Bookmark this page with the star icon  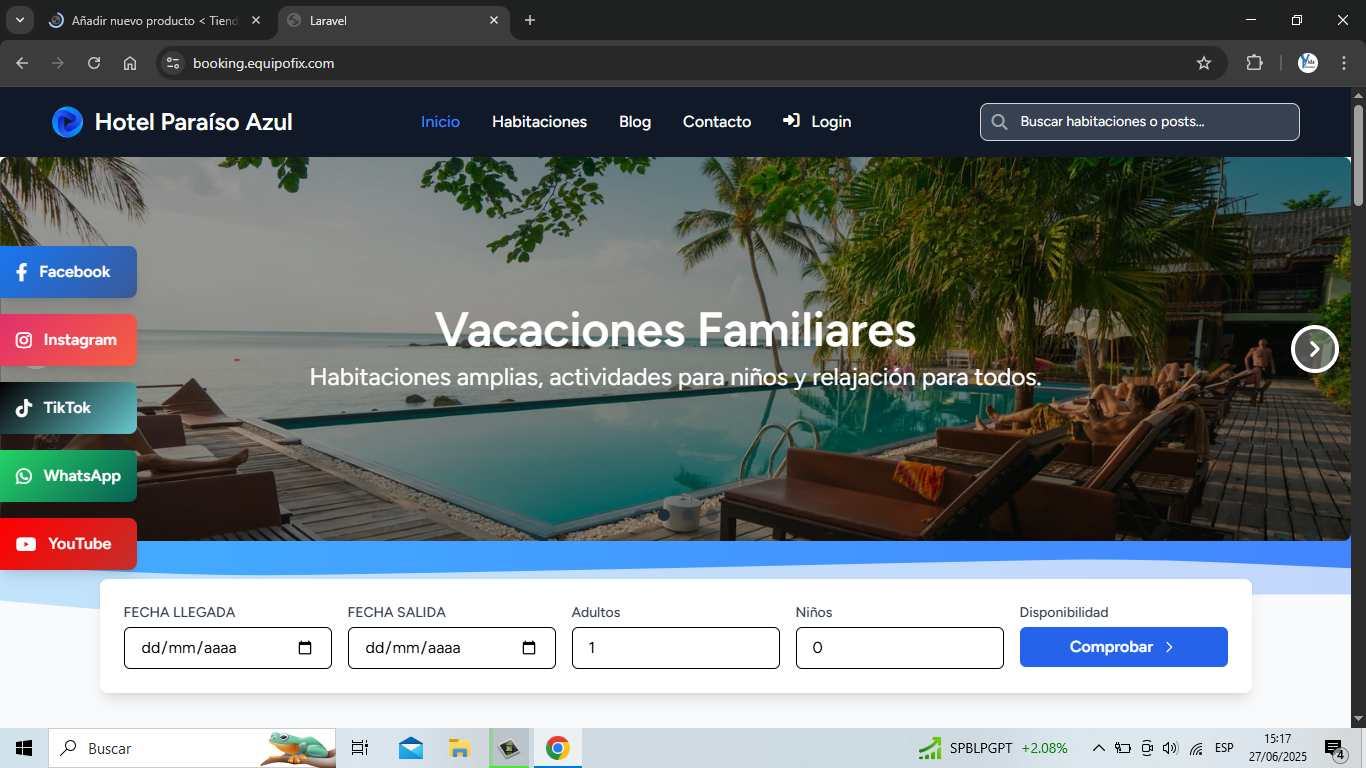1204,63
